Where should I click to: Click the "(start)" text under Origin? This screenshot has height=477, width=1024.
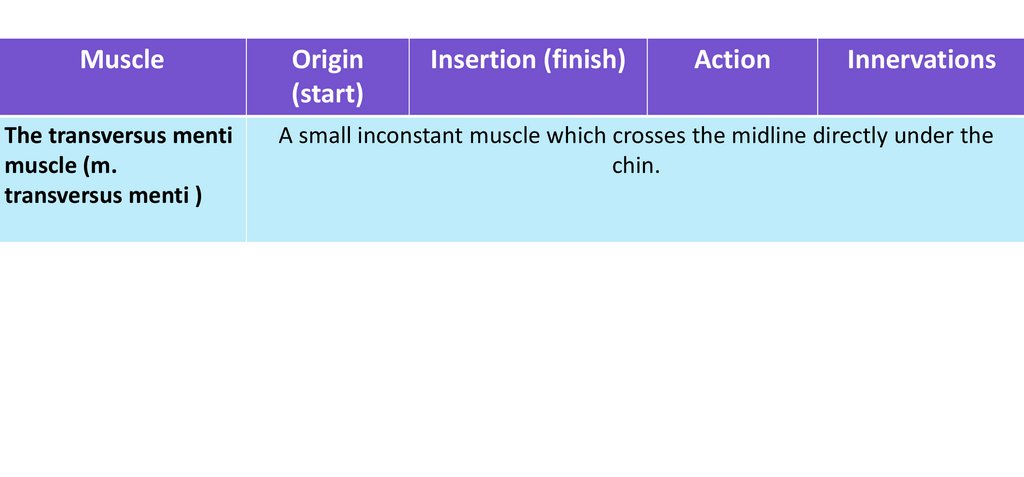click(x=327, y=94)
